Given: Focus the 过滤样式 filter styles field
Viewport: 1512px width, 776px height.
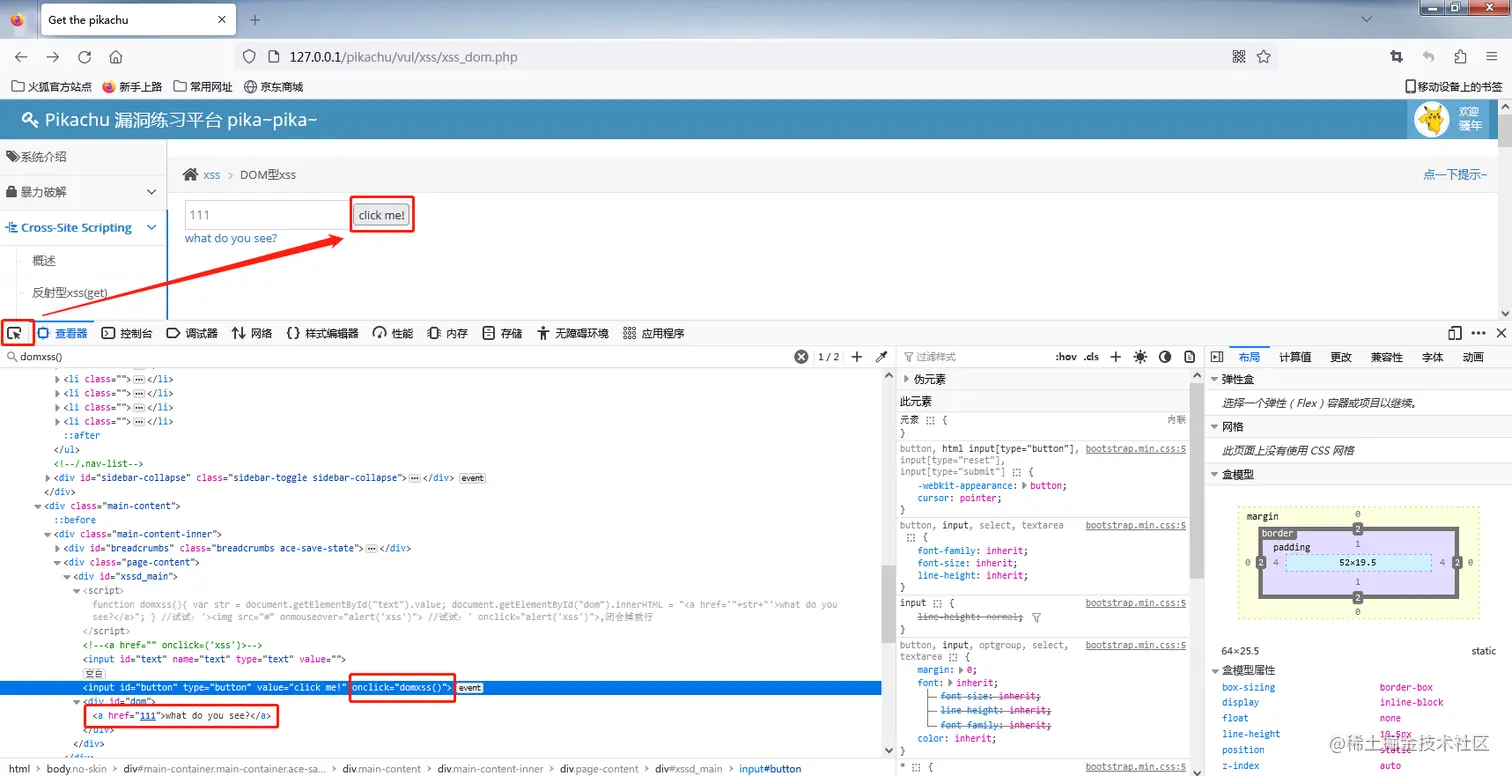Looking at the screenshot, I should click(974, 357).
